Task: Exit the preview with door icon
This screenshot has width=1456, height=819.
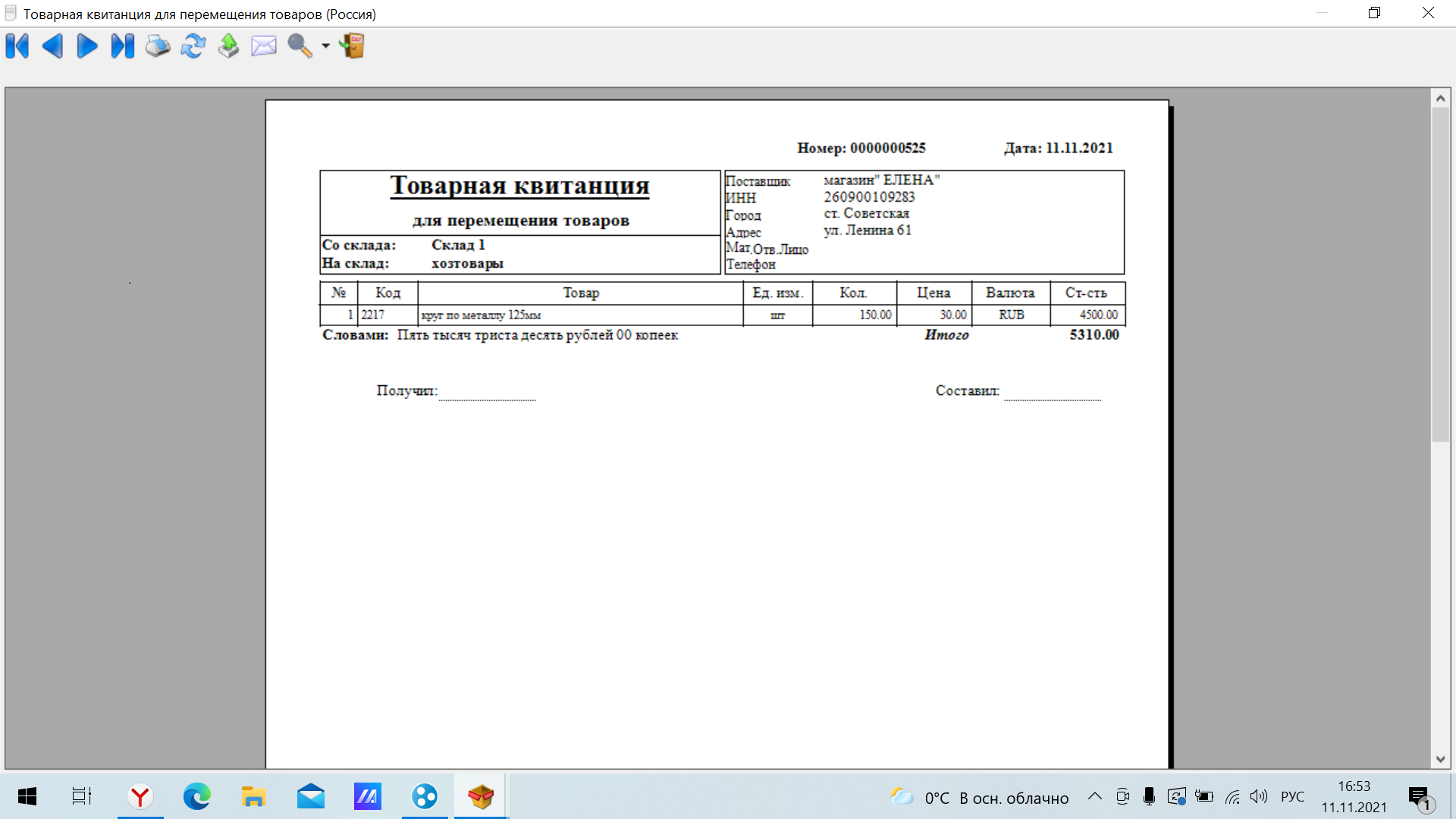Action: click(353, 46)
